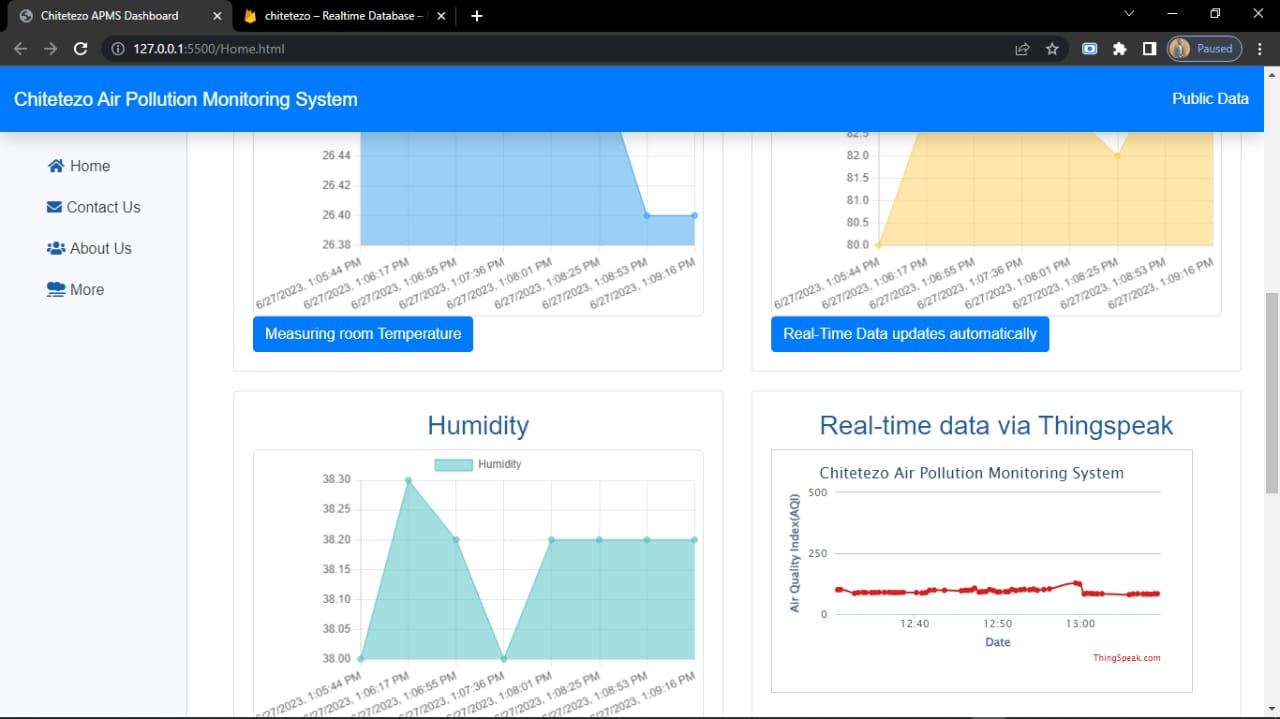This screenshot has height=719, width=1280.
Task: Click the Measuring room Temperature button
Action: pyautogui.click(x=363, y=334)
